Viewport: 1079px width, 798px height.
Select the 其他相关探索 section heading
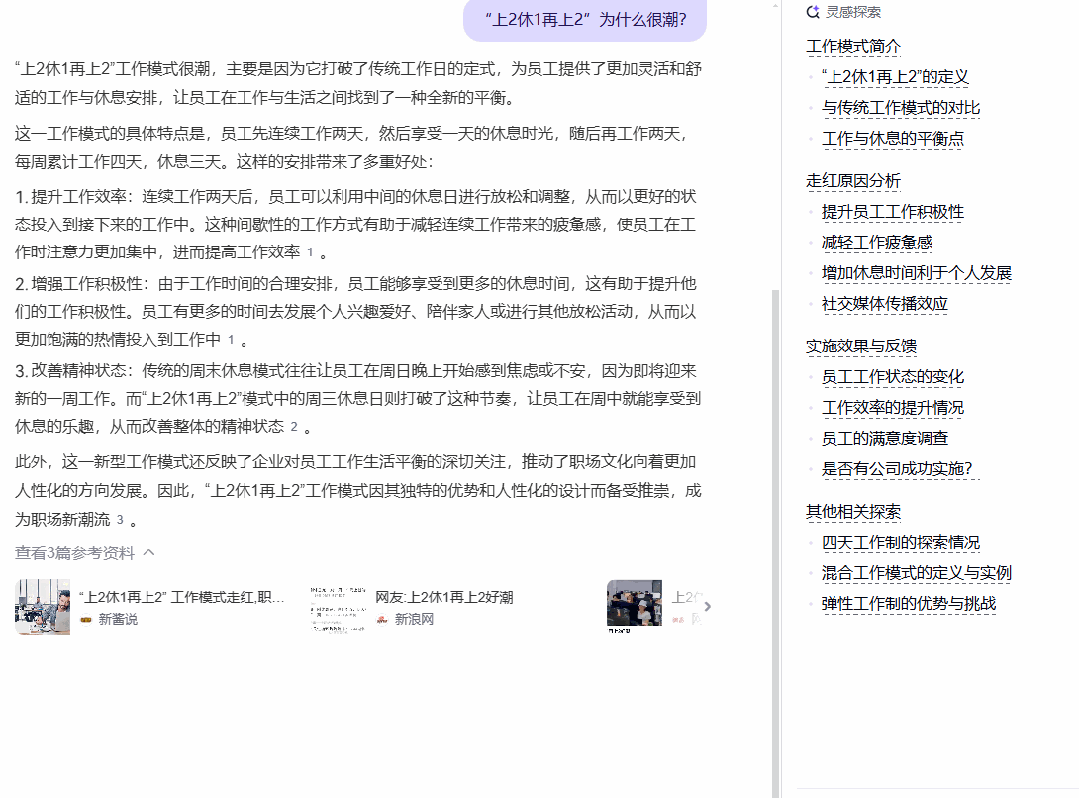(x=853, y=512)
